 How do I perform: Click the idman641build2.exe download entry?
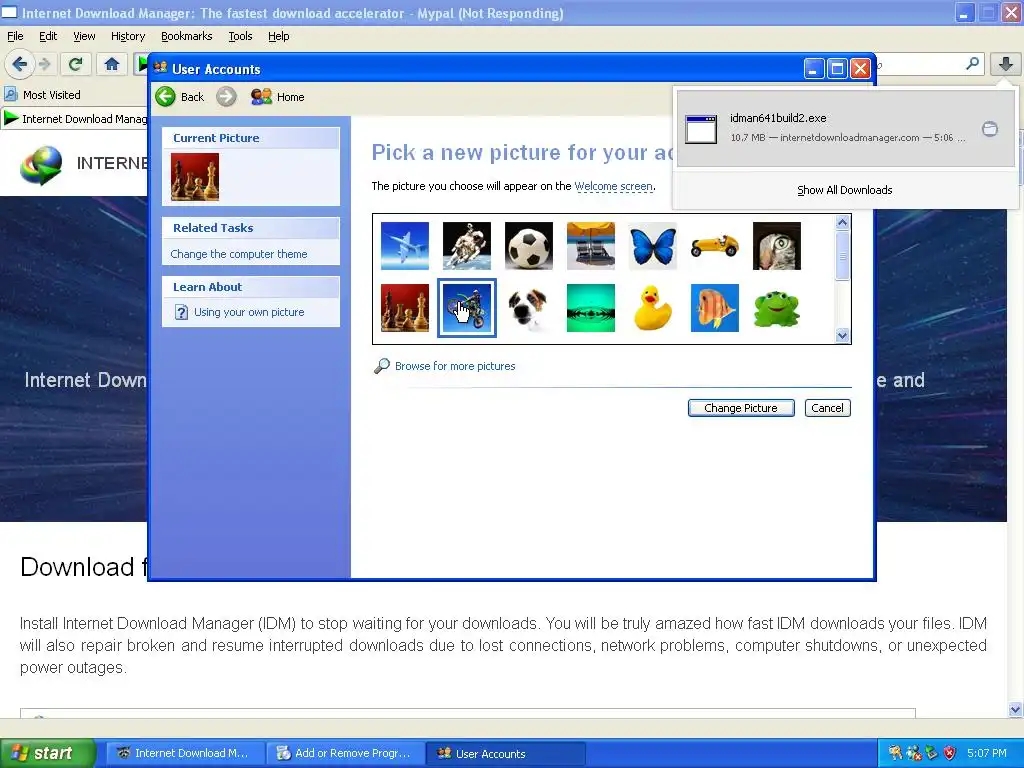click(846, 129)
